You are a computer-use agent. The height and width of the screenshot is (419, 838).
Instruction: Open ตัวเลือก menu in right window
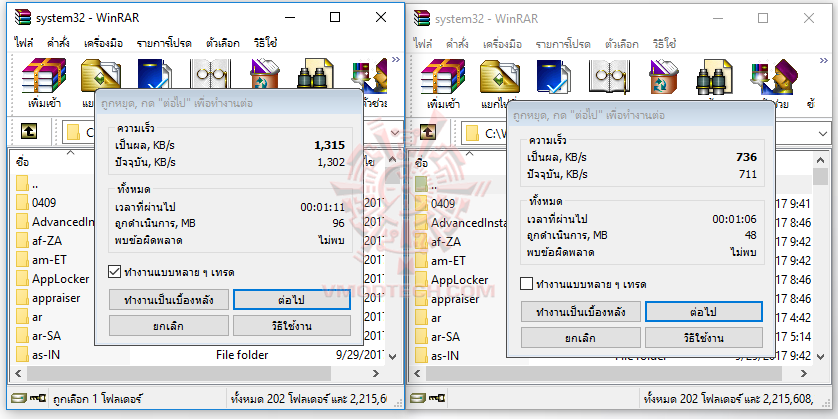622,44
